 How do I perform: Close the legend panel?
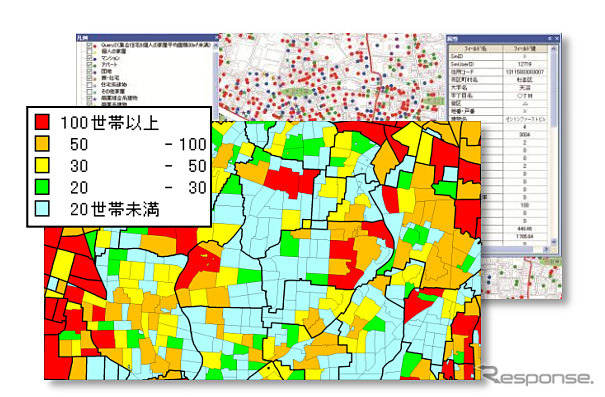click(x=216, y=37)
